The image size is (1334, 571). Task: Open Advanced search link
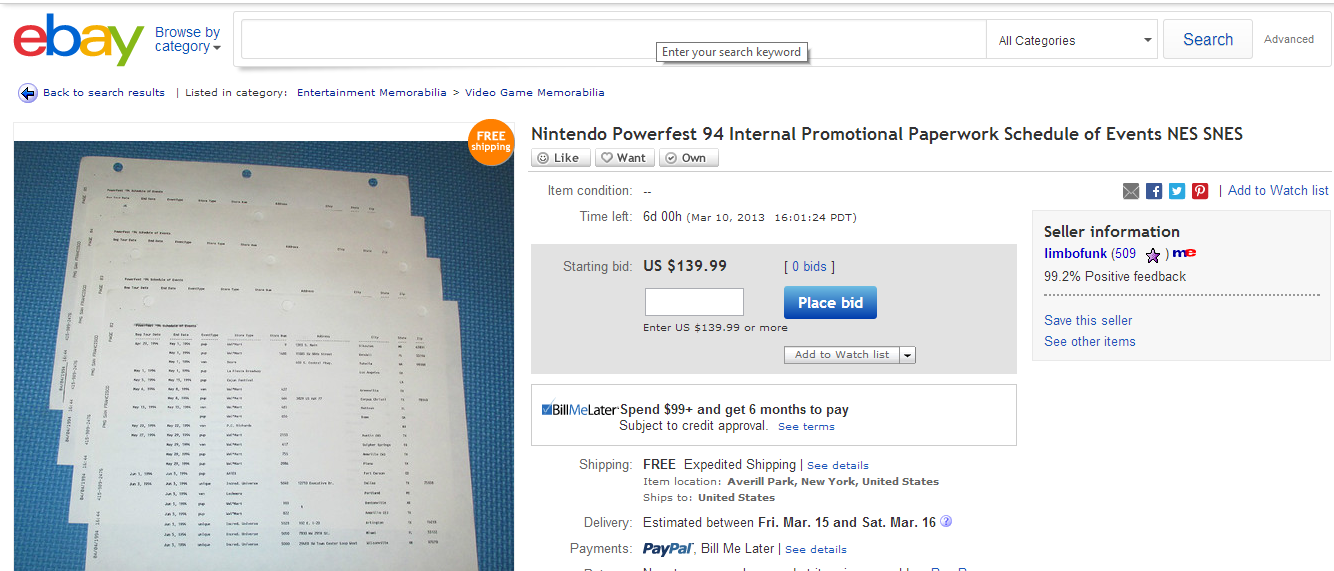click(x=1289, y=40)
